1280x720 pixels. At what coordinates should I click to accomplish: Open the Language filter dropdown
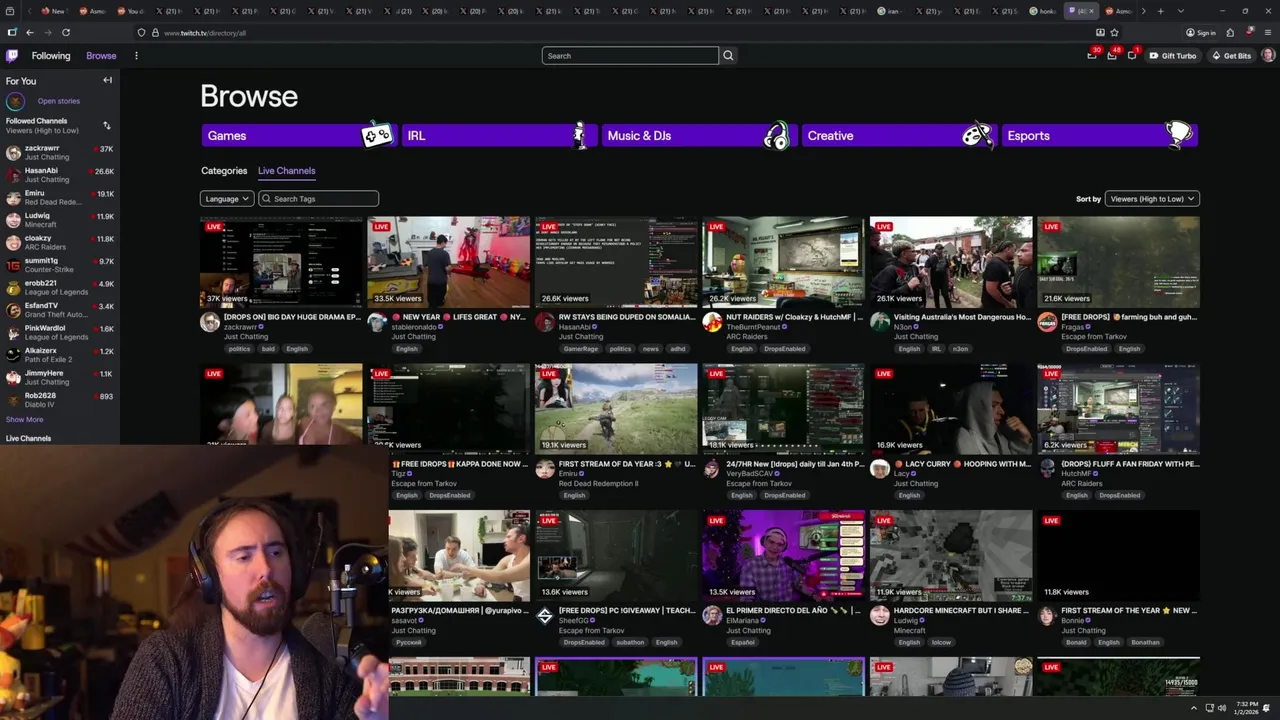point(227,199)
